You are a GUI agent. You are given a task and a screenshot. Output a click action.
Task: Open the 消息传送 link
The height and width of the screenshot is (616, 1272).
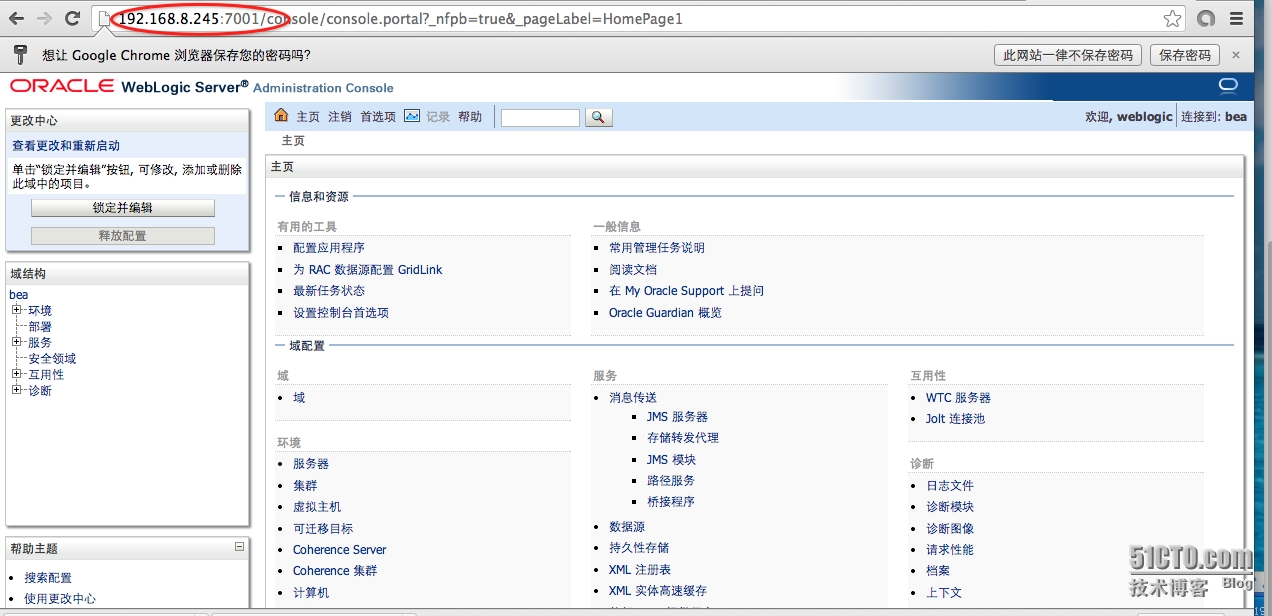click(x=633, y=398)
